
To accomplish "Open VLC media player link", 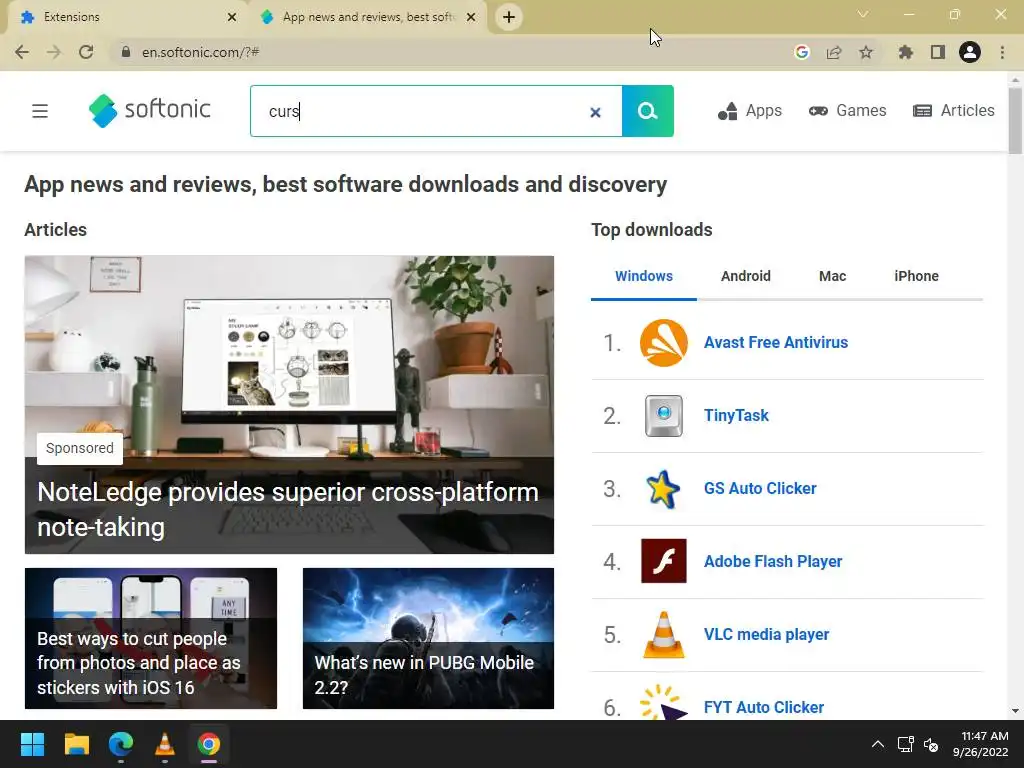I will (767, 635).
